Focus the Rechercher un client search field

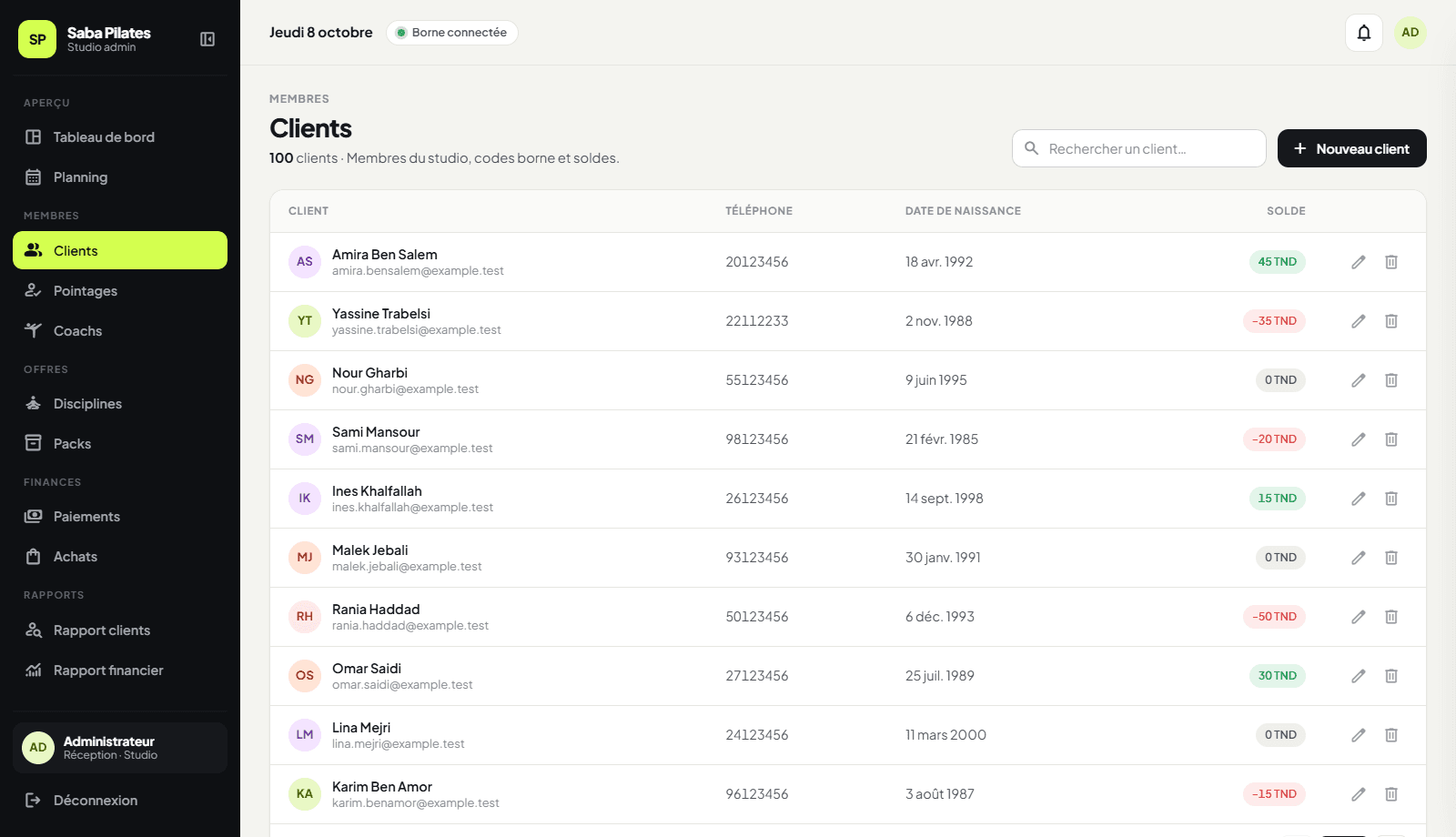1139,148
